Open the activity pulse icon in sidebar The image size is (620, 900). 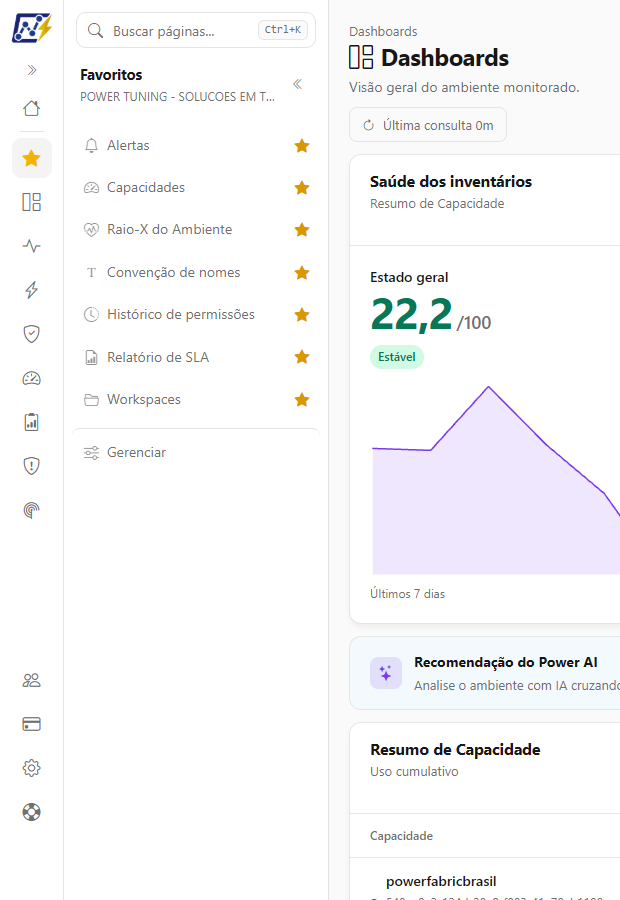[x=32, y=246]
